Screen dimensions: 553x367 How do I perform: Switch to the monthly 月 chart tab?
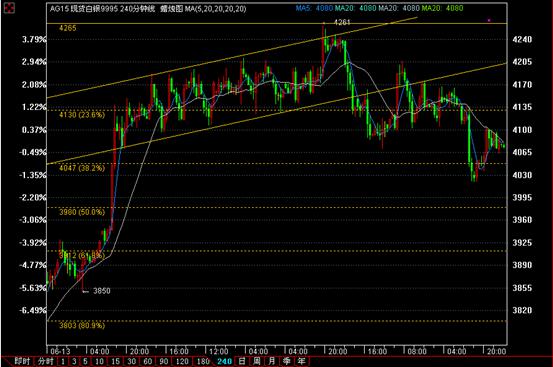(x=272, y=361)
